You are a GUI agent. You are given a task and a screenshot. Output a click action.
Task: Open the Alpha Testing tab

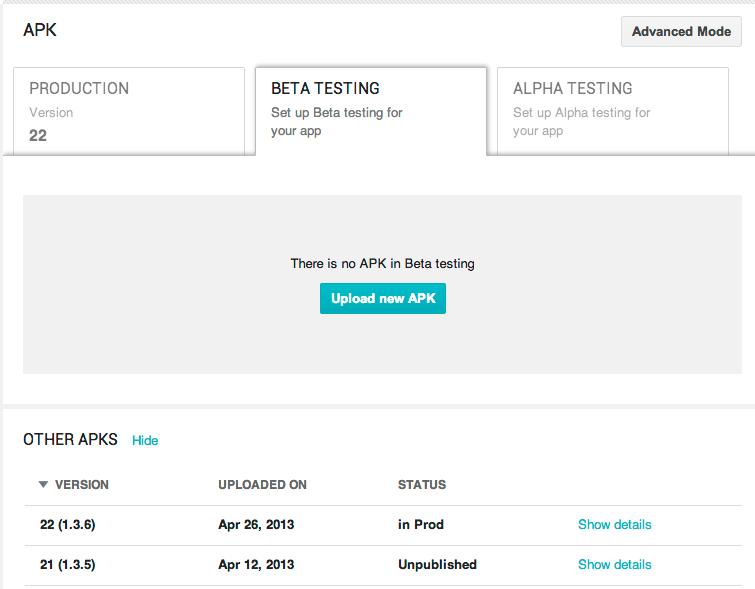pos(612,110)
